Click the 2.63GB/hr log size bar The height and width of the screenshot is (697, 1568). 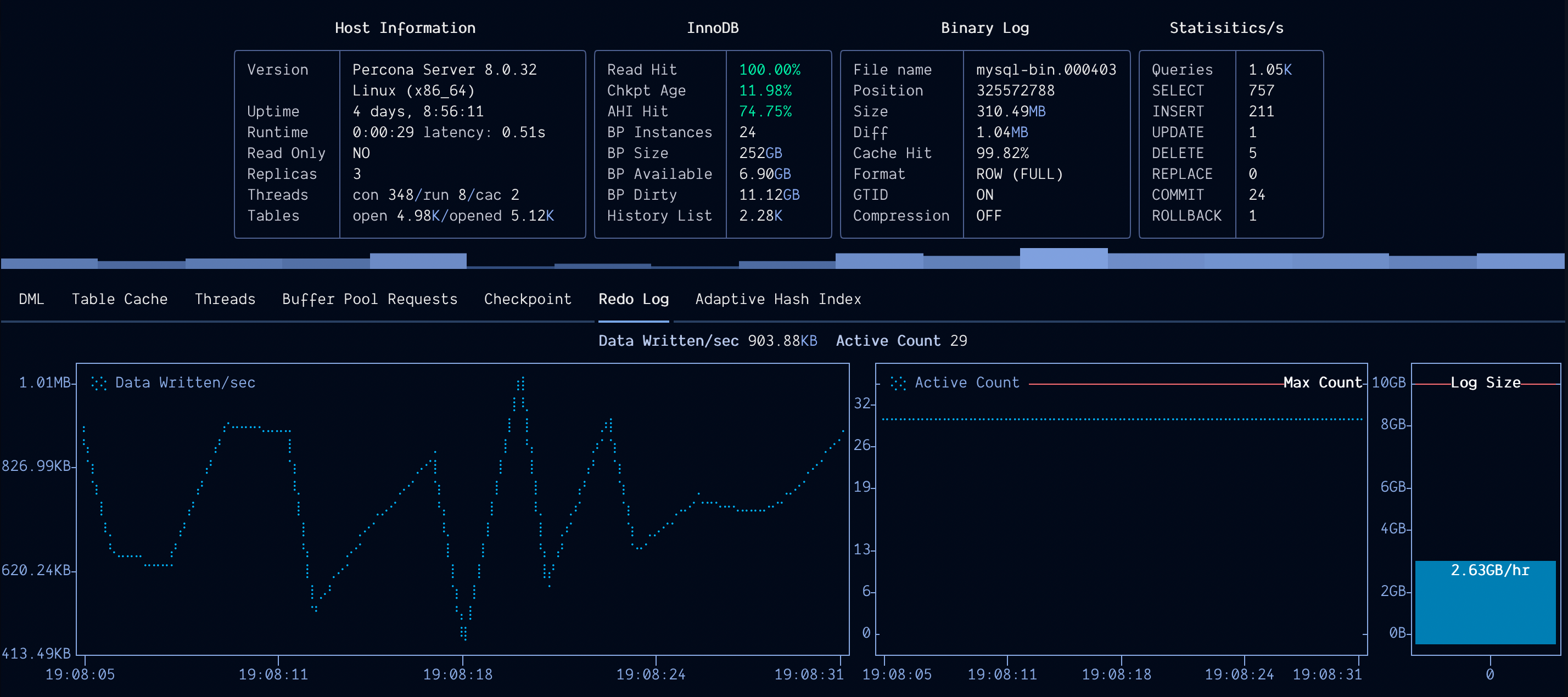[x=1485, y=602]
